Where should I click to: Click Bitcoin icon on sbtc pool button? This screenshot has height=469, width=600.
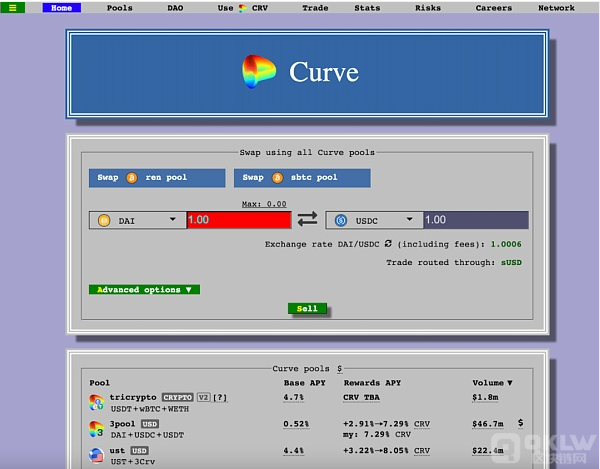pos(277,178)
